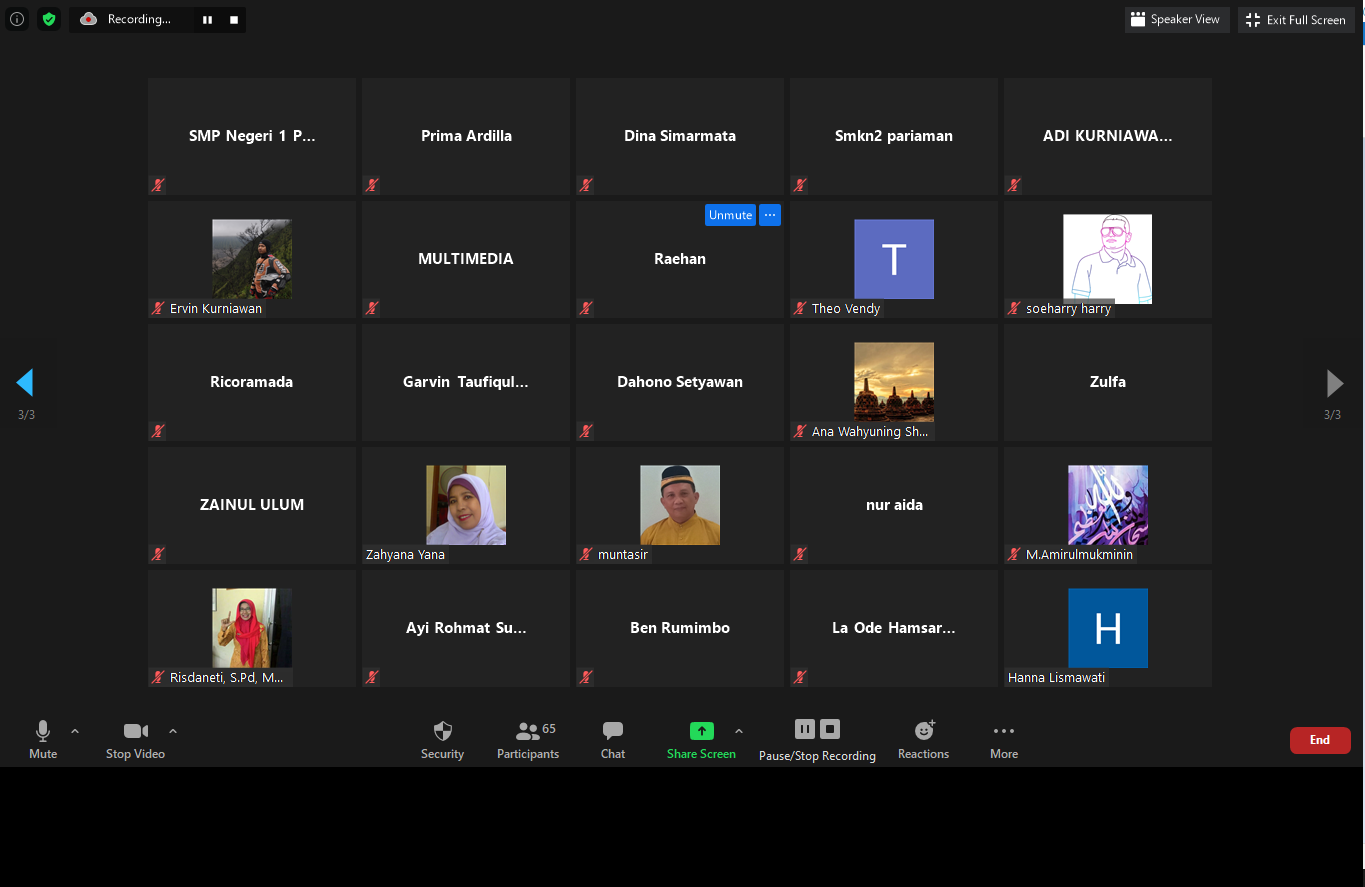Image resolution: width=1365 pixels, height=887 pixels.
Task: Click Unmute on Raehan's tile
Action: coord(730,215)
